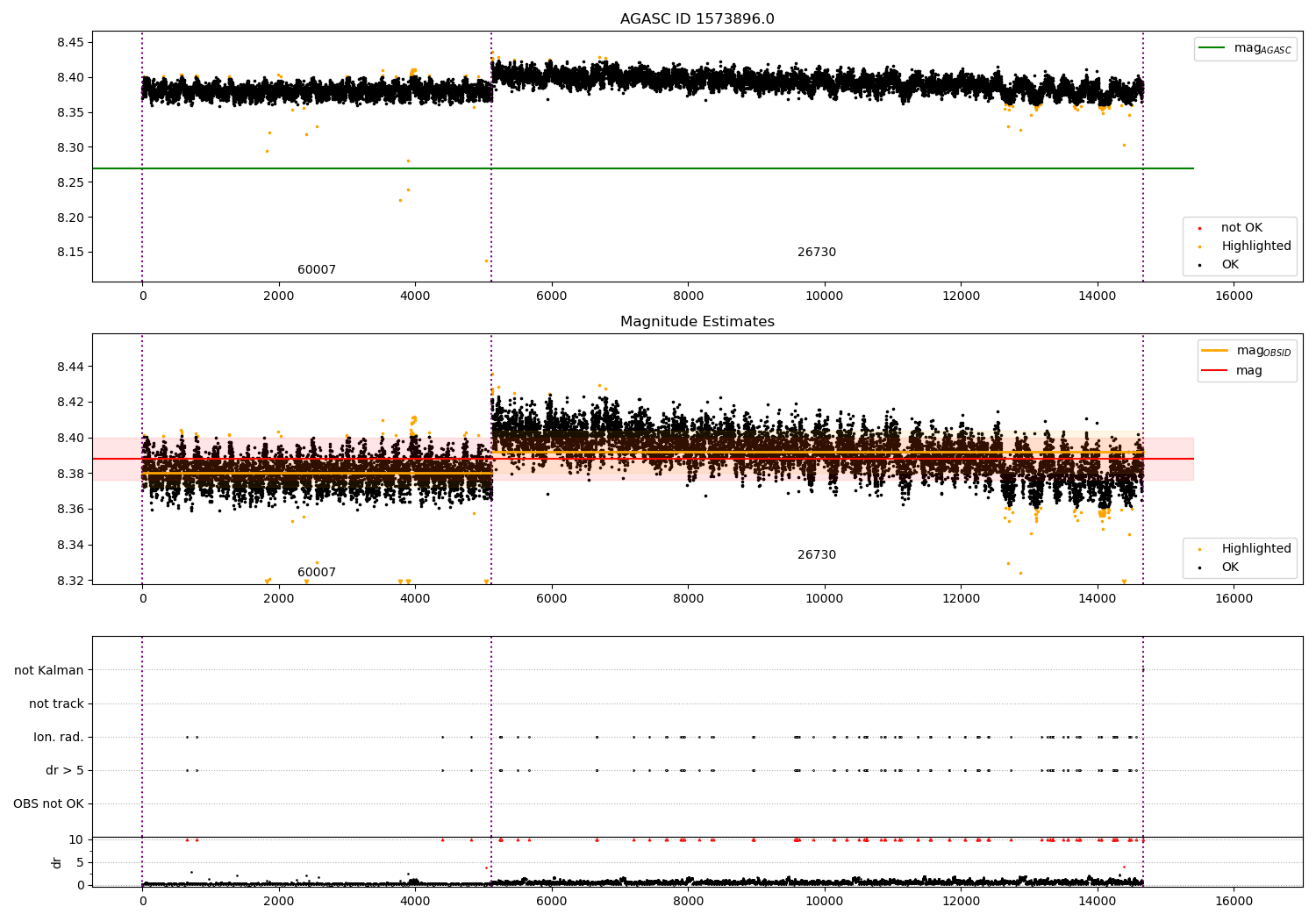Click the green mag AGASC line in top plot
1316x921 pixels.
[642, 168]
